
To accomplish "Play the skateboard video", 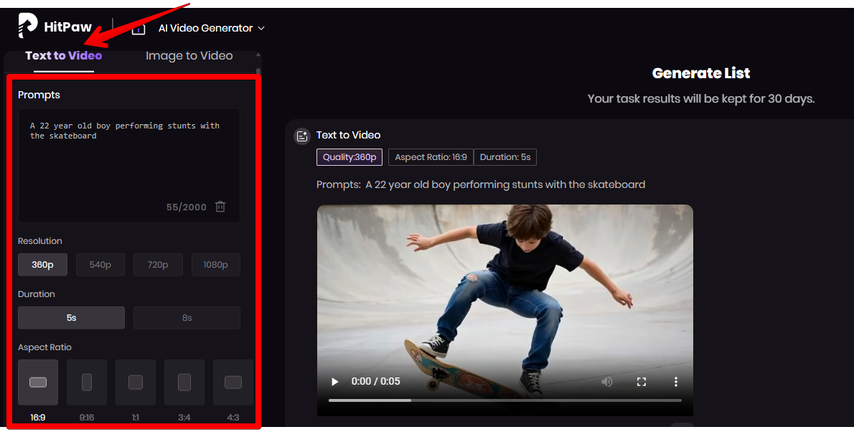I will pos(335,381).
